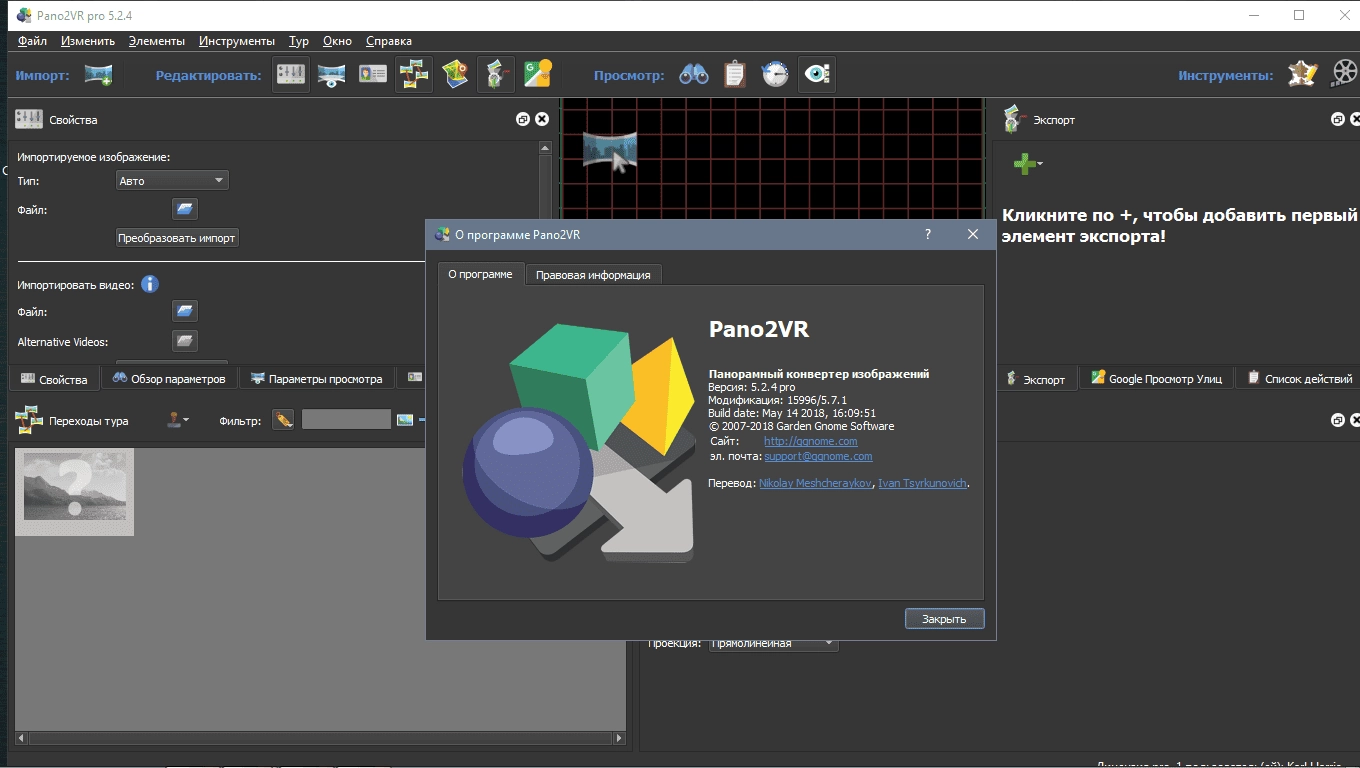
Task: Open the Справка menu
Action: 389,41
